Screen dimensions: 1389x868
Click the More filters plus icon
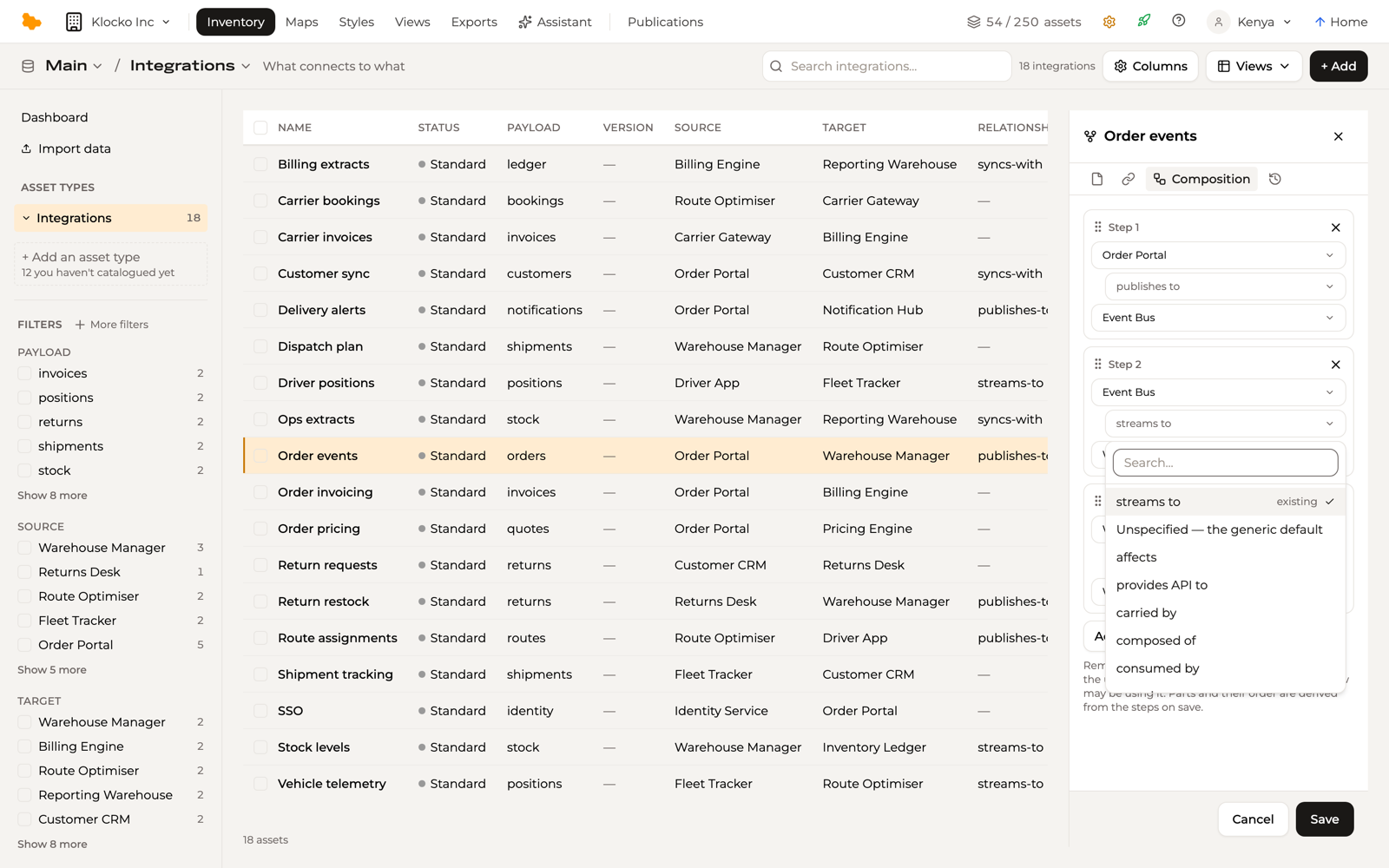(x=80, y=325)
